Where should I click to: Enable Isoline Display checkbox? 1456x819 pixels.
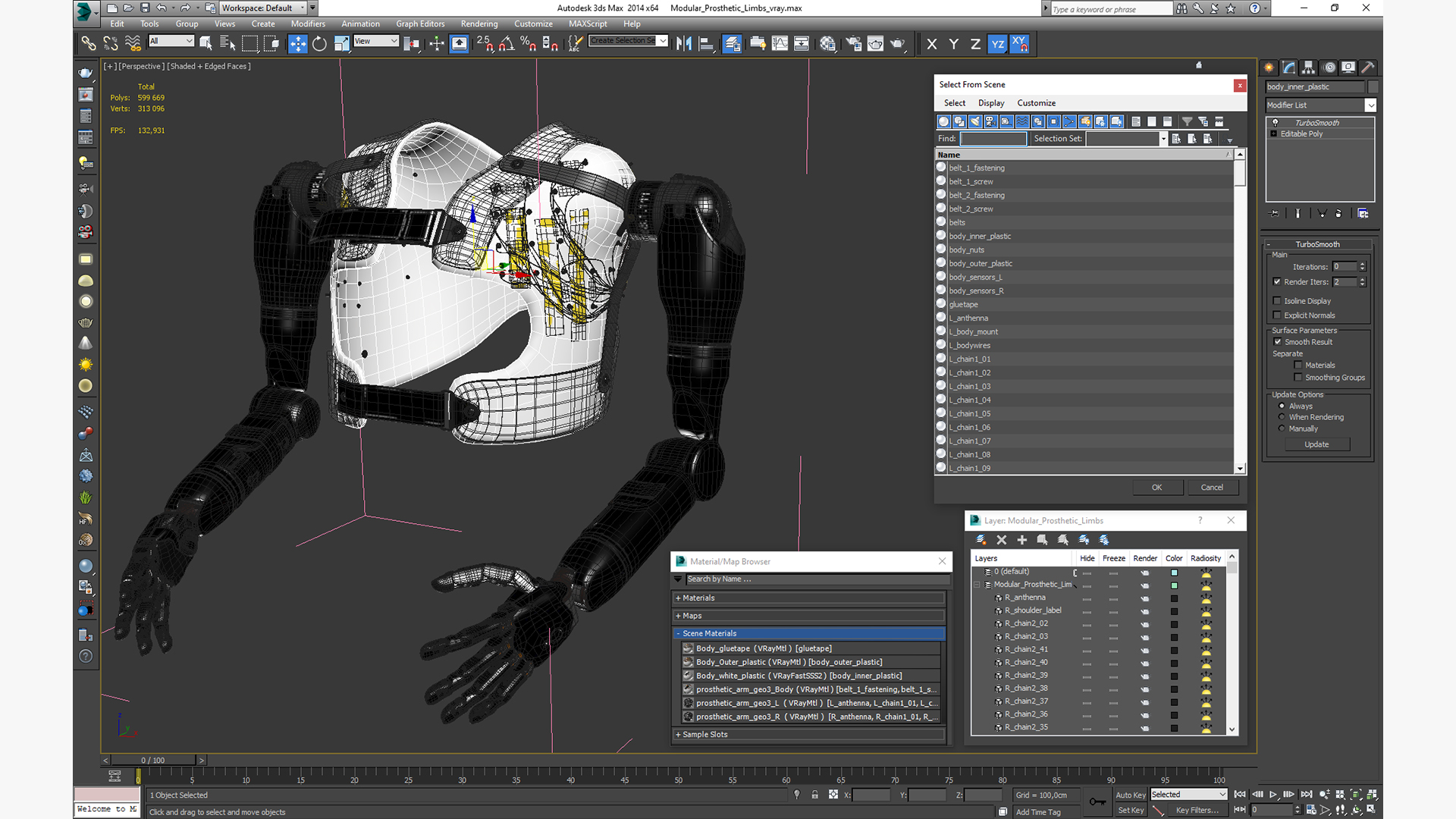coord(1277,301)
